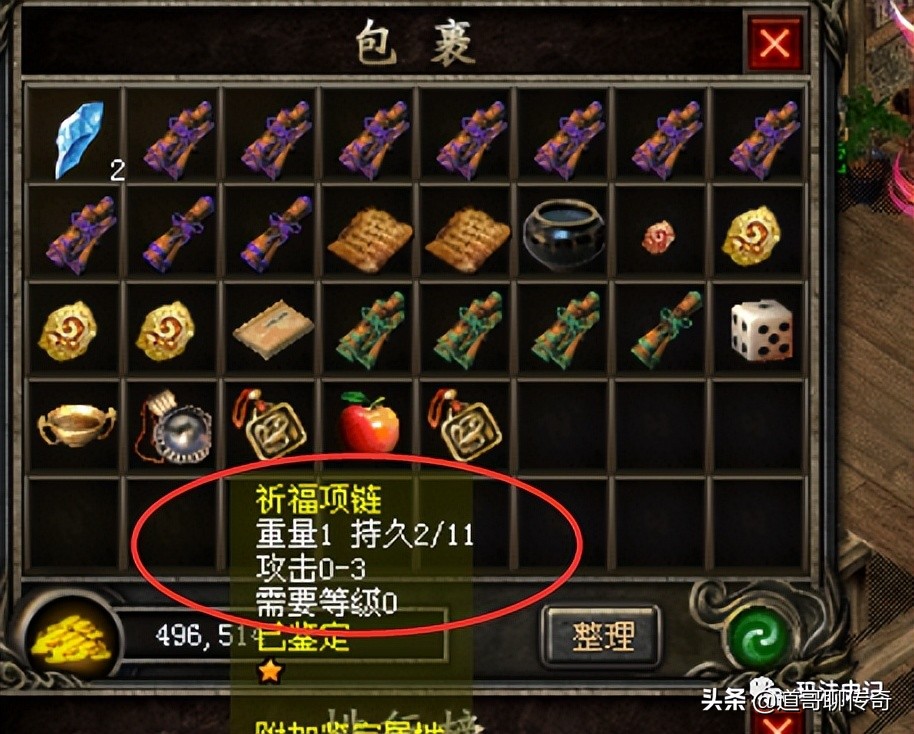The image size is (914, 734).
Task: Select the blue crystal shard item
Action: click(x=80, y=139)
